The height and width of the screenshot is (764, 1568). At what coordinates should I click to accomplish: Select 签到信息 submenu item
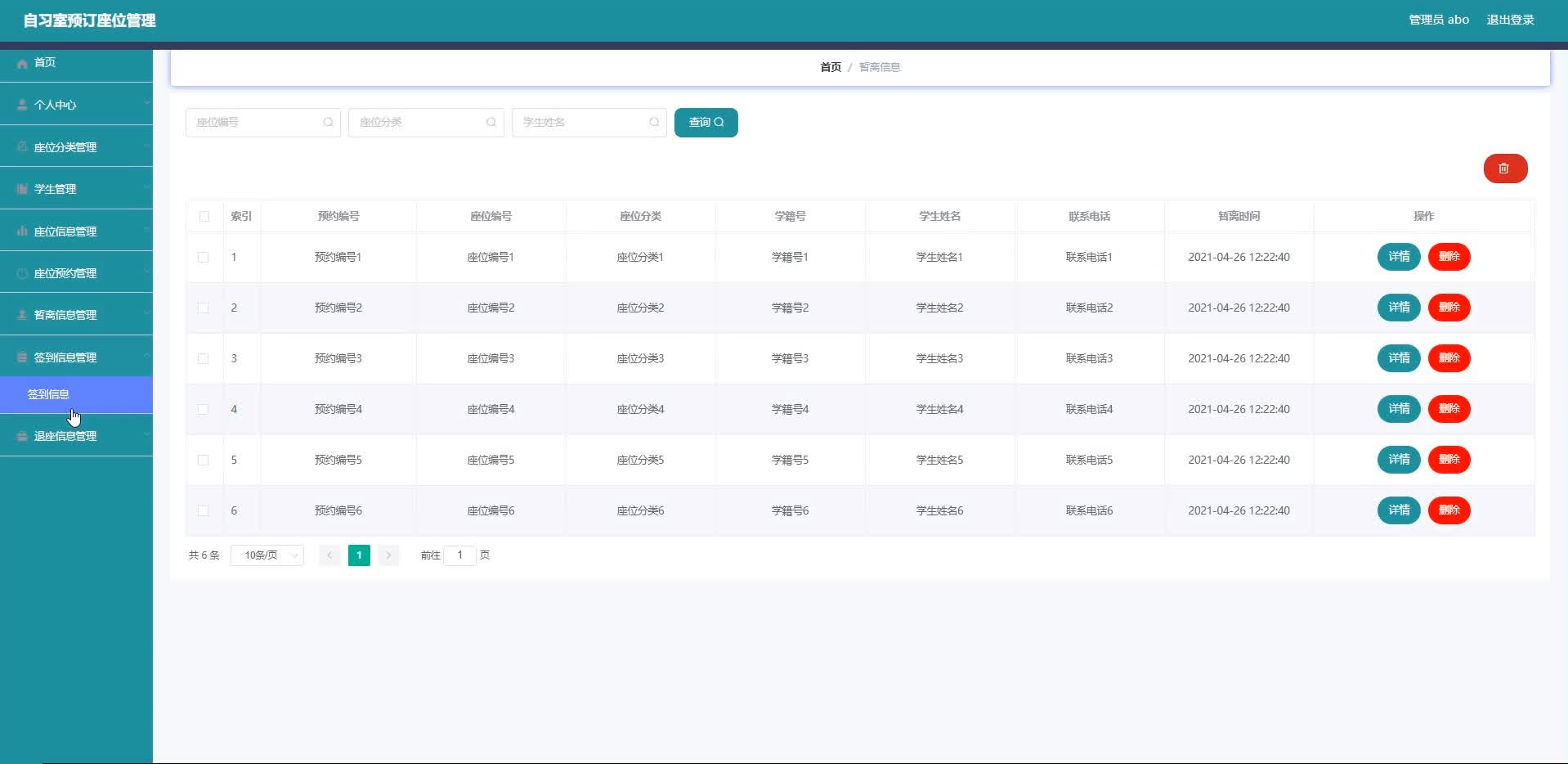[x=76, y=395]
